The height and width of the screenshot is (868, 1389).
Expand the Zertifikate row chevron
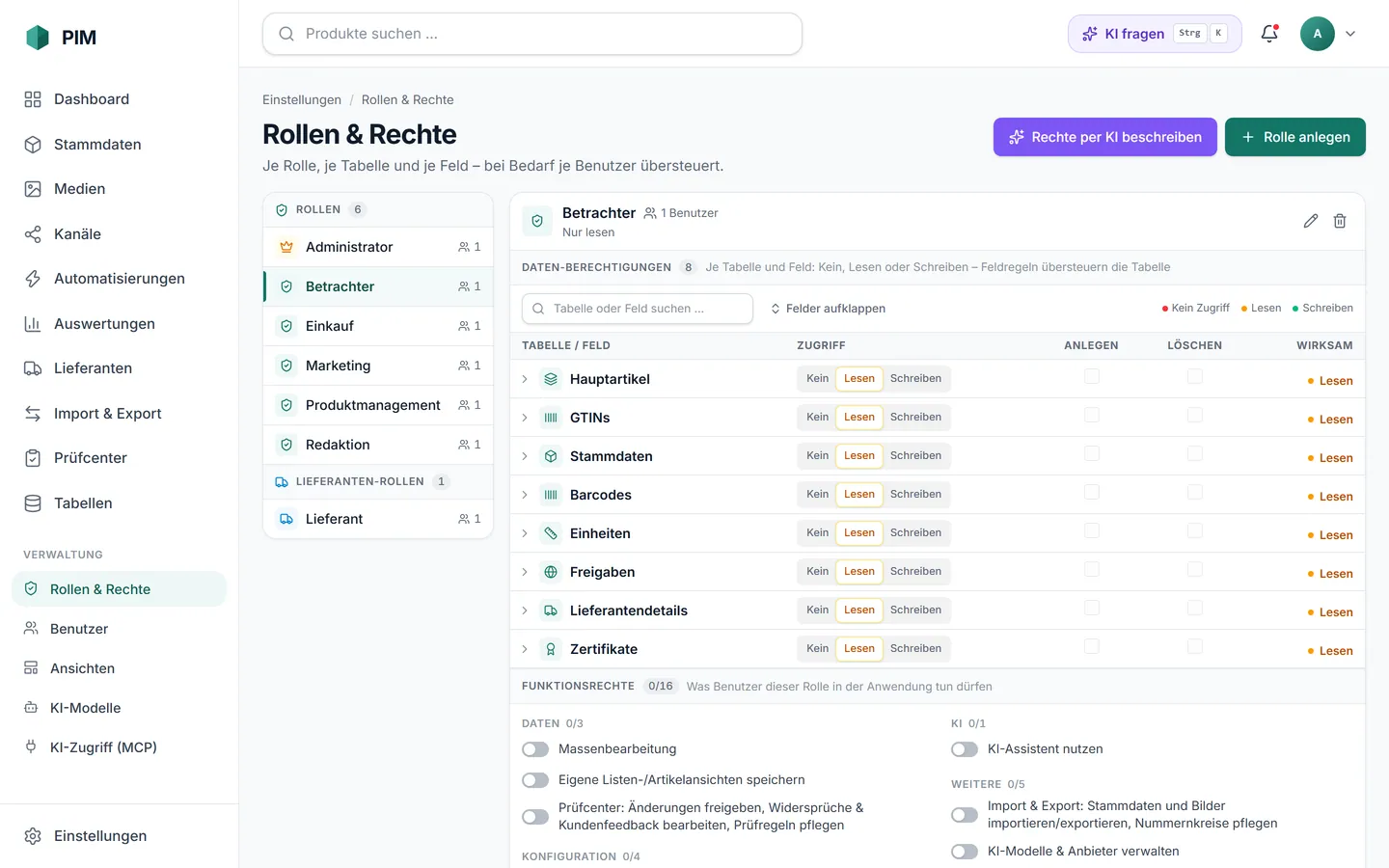(525, 649)
